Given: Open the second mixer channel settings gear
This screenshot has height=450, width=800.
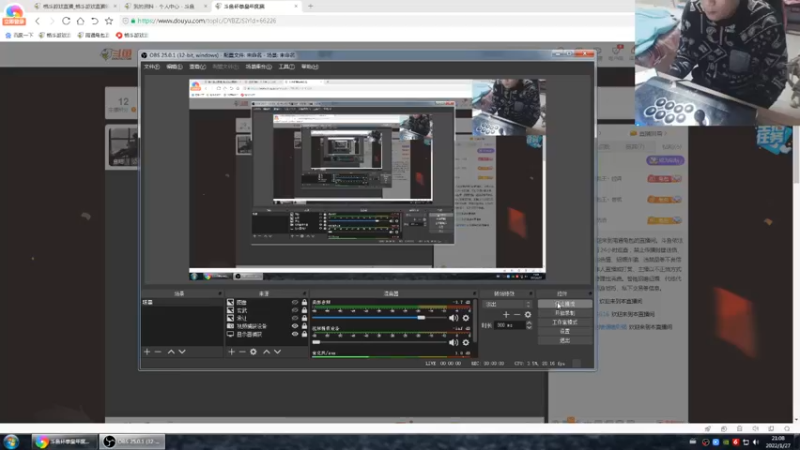Looking at the screenshot, I should point(466,342).
